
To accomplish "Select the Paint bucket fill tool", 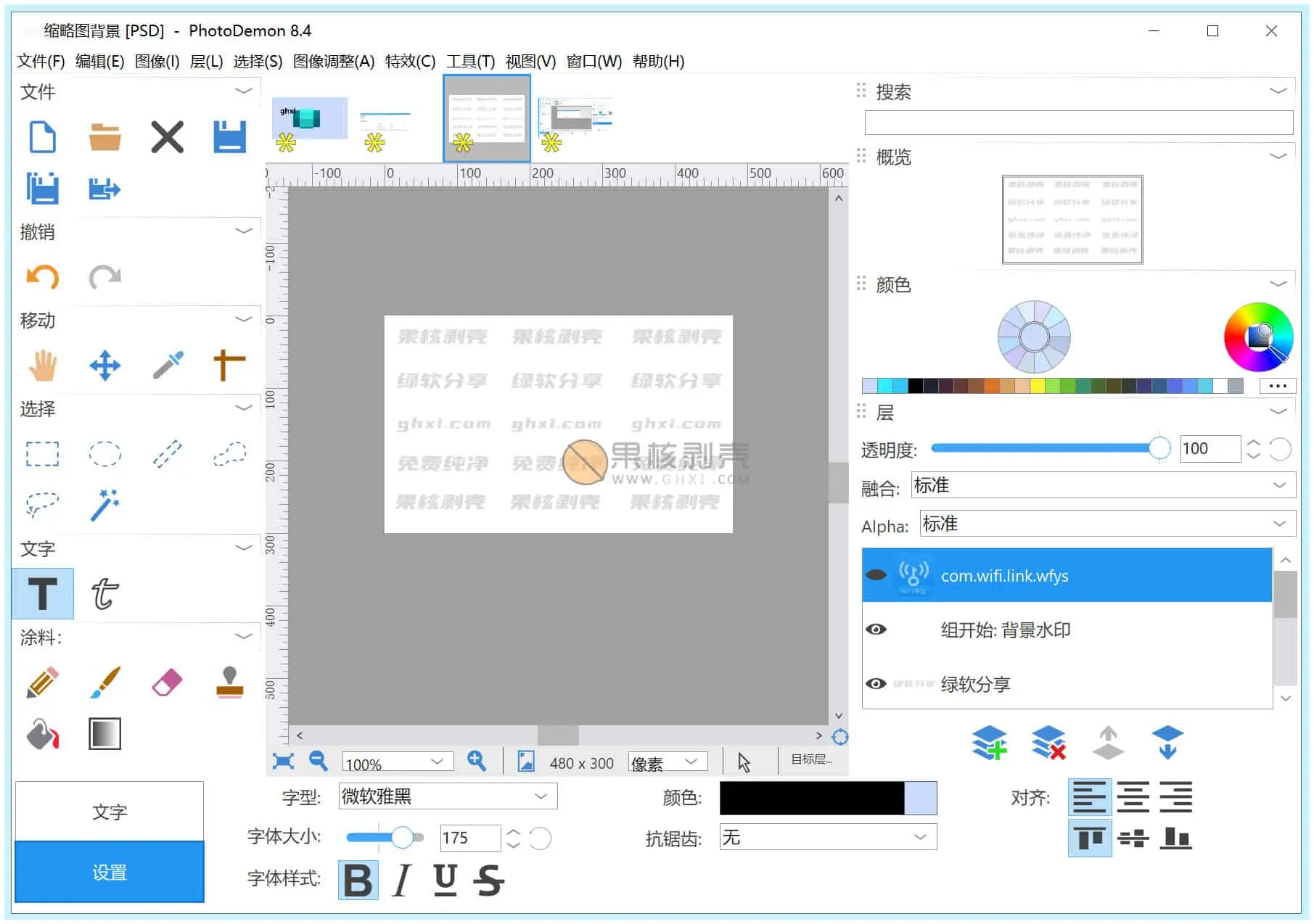I will [x=42, y=734].
